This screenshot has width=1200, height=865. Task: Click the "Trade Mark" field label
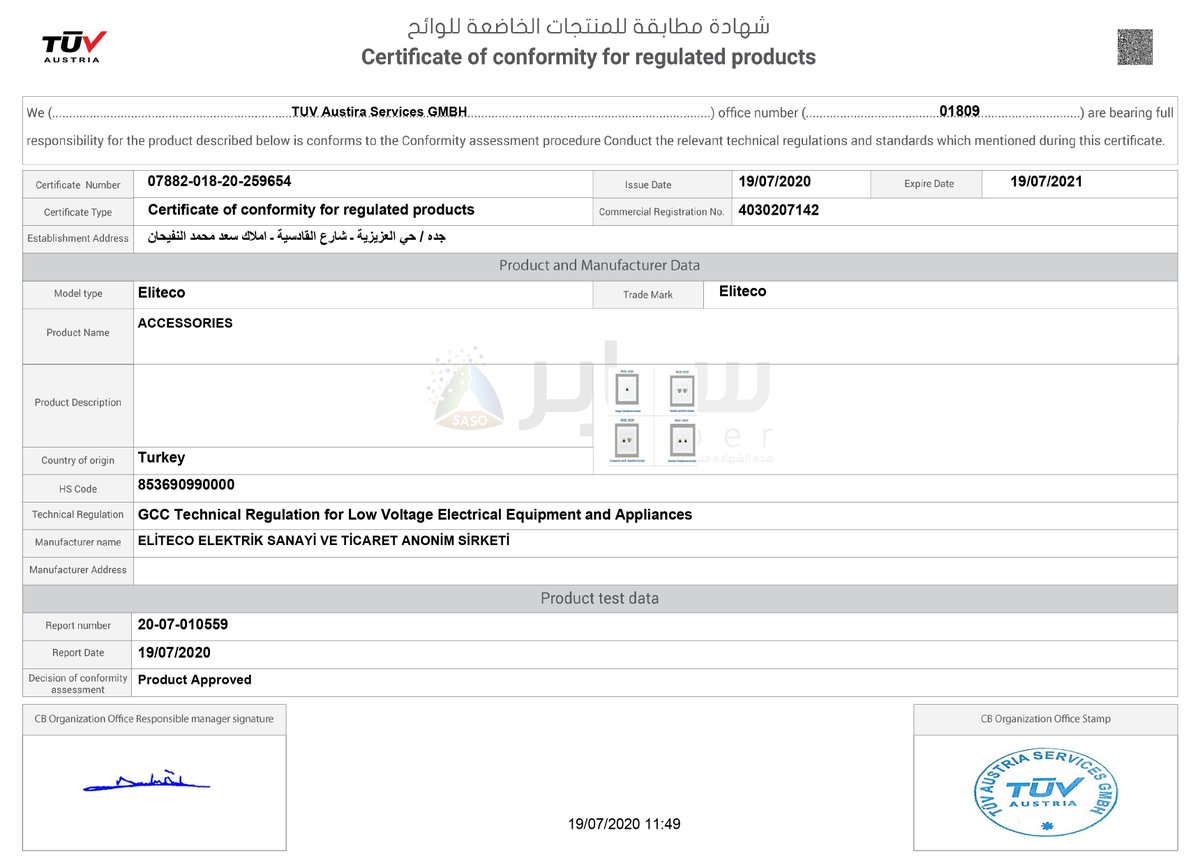(x=648, y=295)
